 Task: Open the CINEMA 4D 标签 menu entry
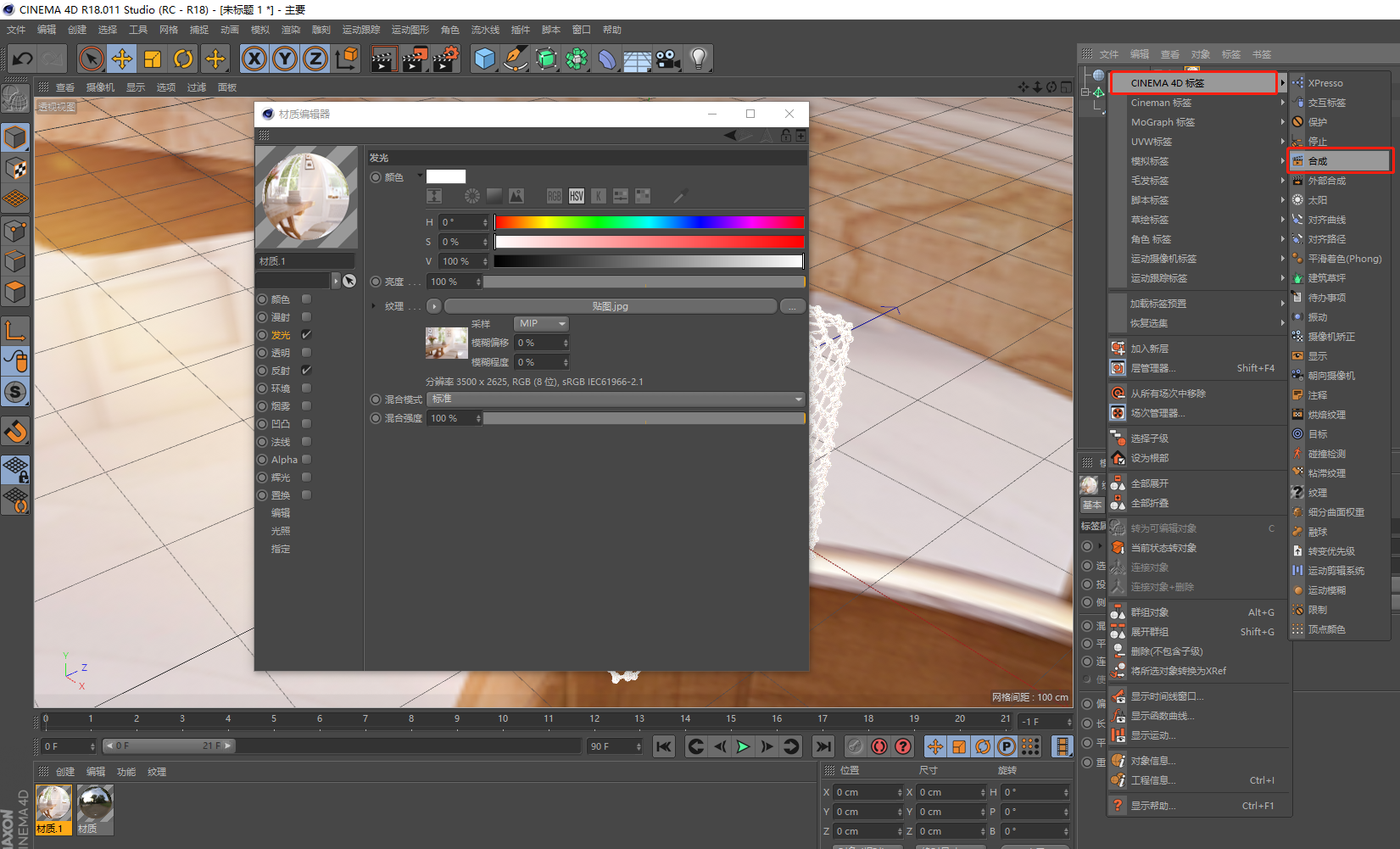click(x=1193, y=83)
